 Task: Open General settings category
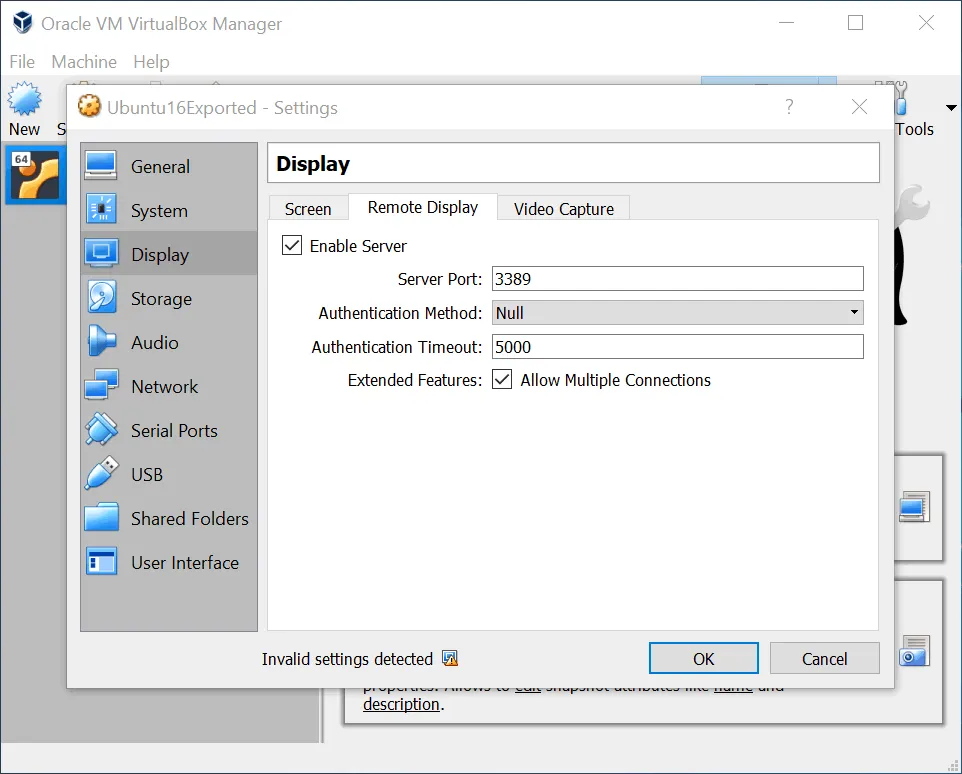pos(169,166)
